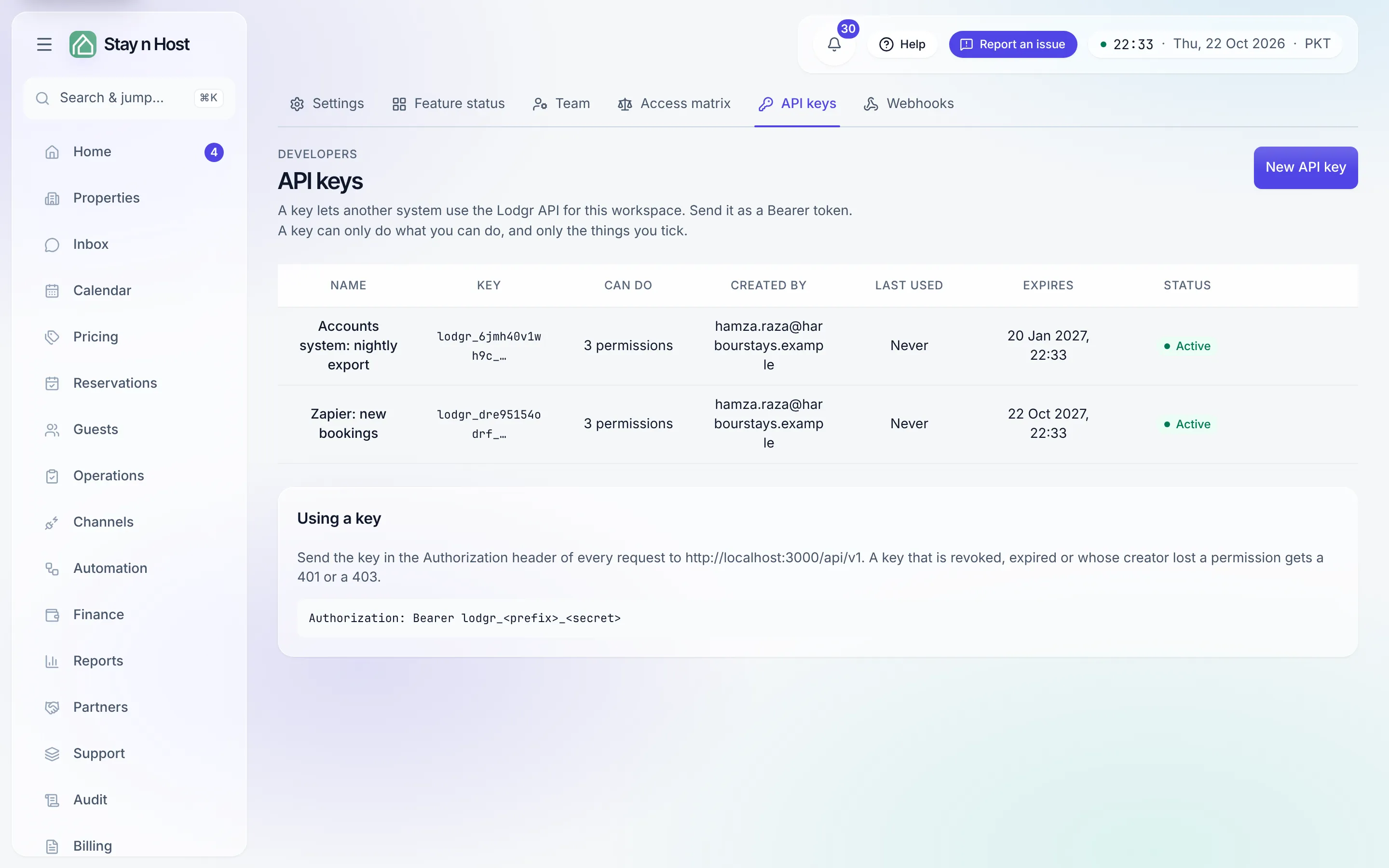This screenshot has width=1389, height=868.
Task: Select the API keys tab
Action: coord(797,103)
